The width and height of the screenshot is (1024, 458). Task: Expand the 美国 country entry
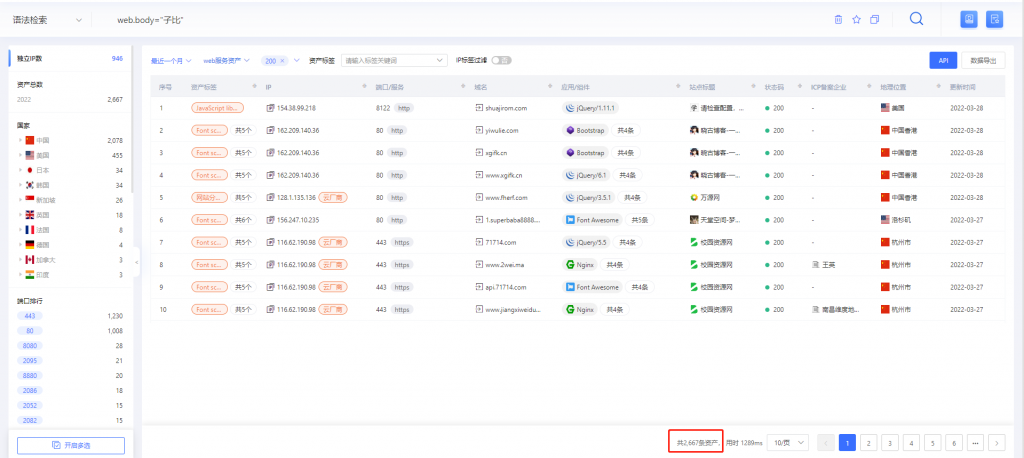20,155
